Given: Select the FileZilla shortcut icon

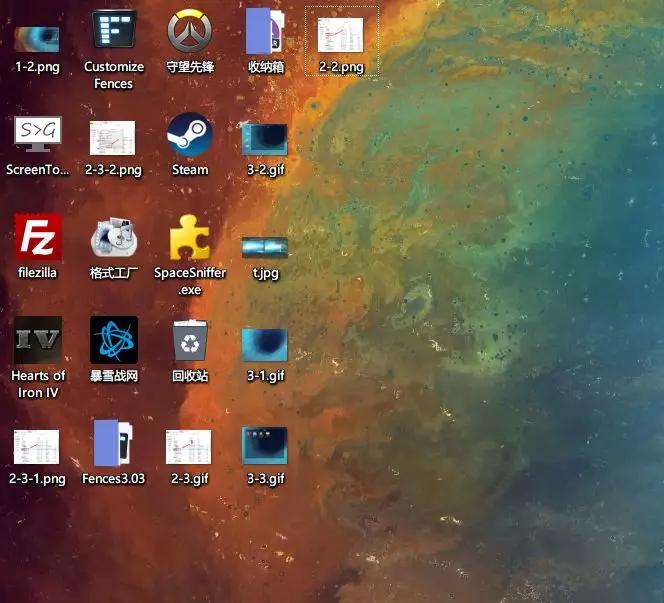Looking at the screenshot, I should 38,237.
